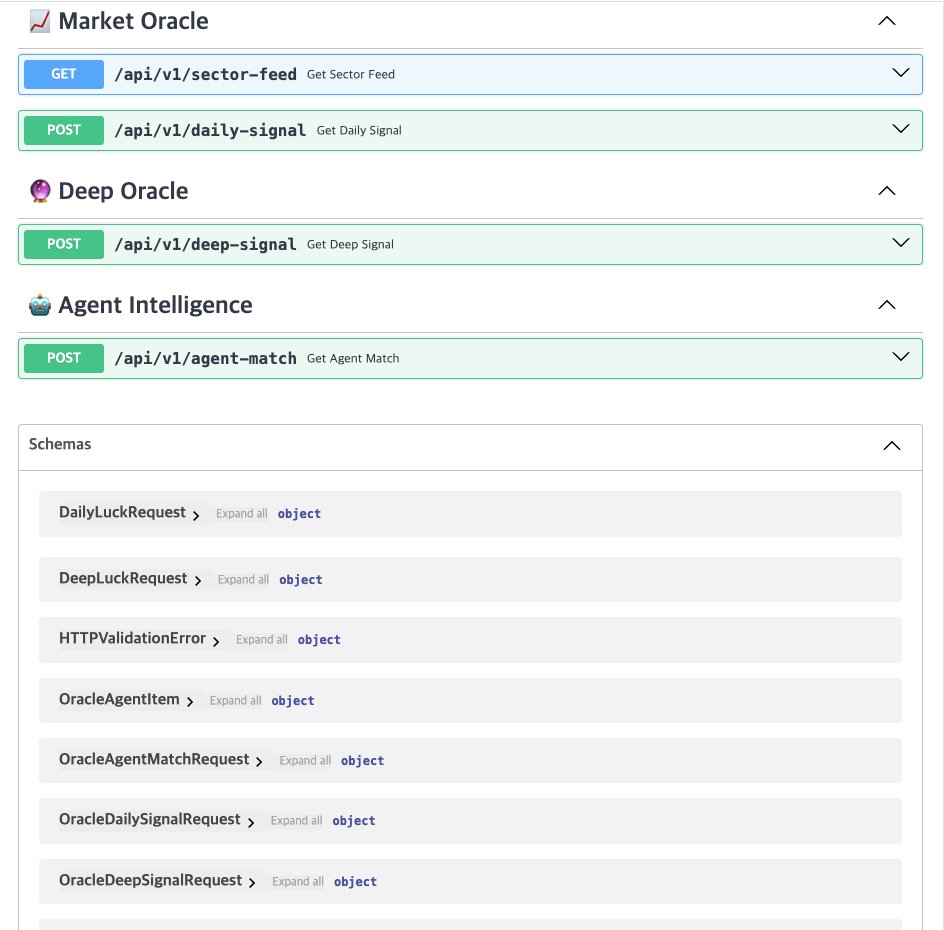Expand the OracleAgentMatchRequest schema arrow
The image size is (944, 930).
pos(259,762)
